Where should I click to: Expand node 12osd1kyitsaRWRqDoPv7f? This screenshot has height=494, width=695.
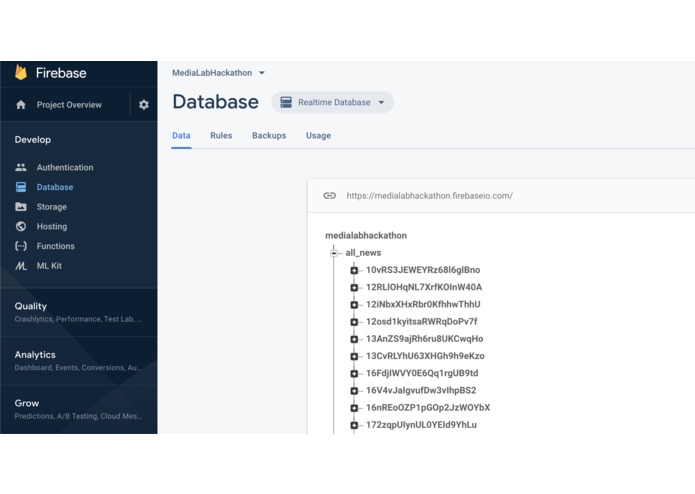point(354,322)
